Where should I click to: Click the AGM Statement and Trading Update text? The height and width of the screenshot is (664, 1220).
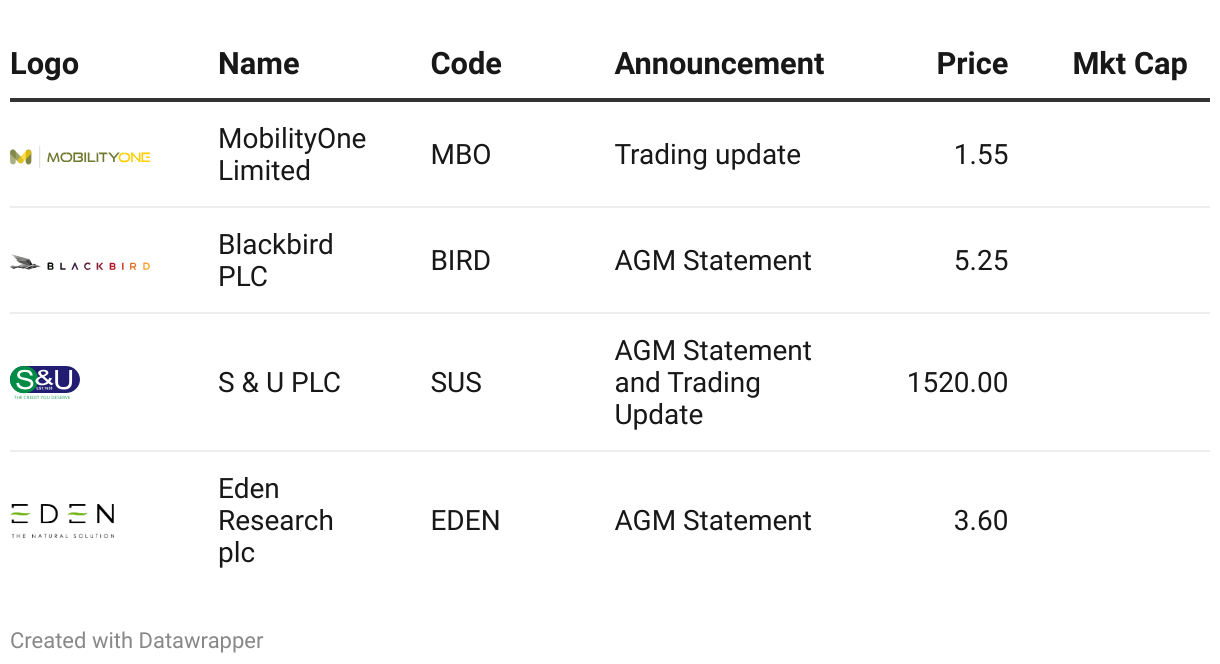pos(712,382)
